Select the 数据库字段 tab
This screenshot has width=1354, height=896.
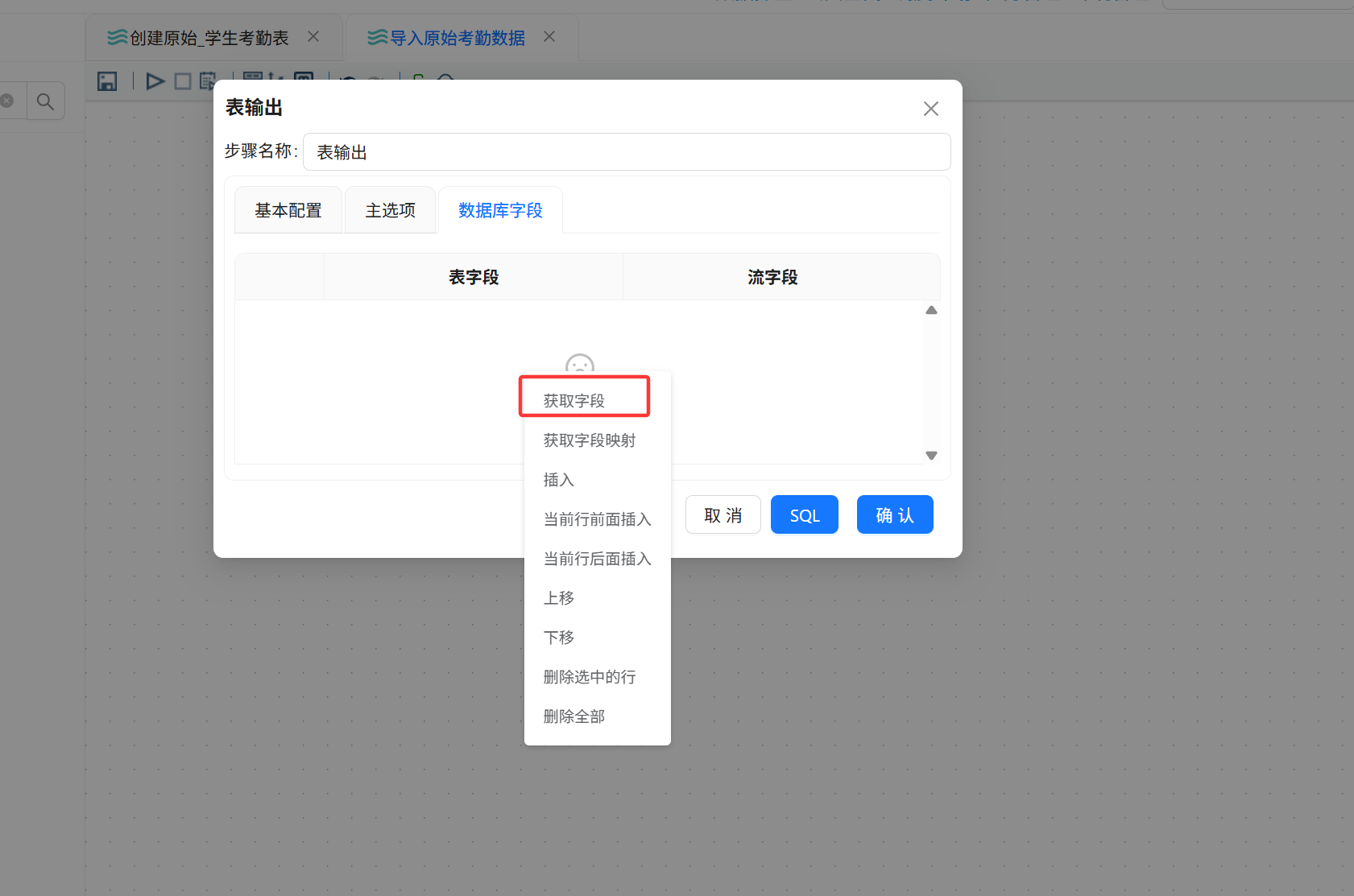click(x=500, y=210)
